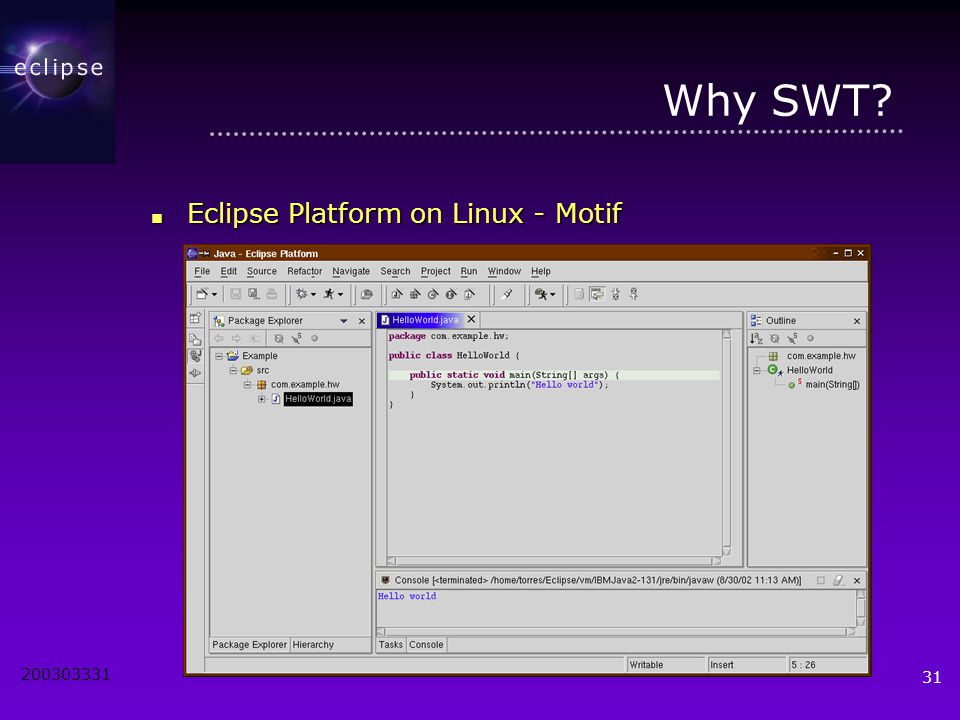Image resolution: width=960 pixels, height=720 pixels.
Task: Toggle hide fields filter in Outline view
Action: pos(774,338)
